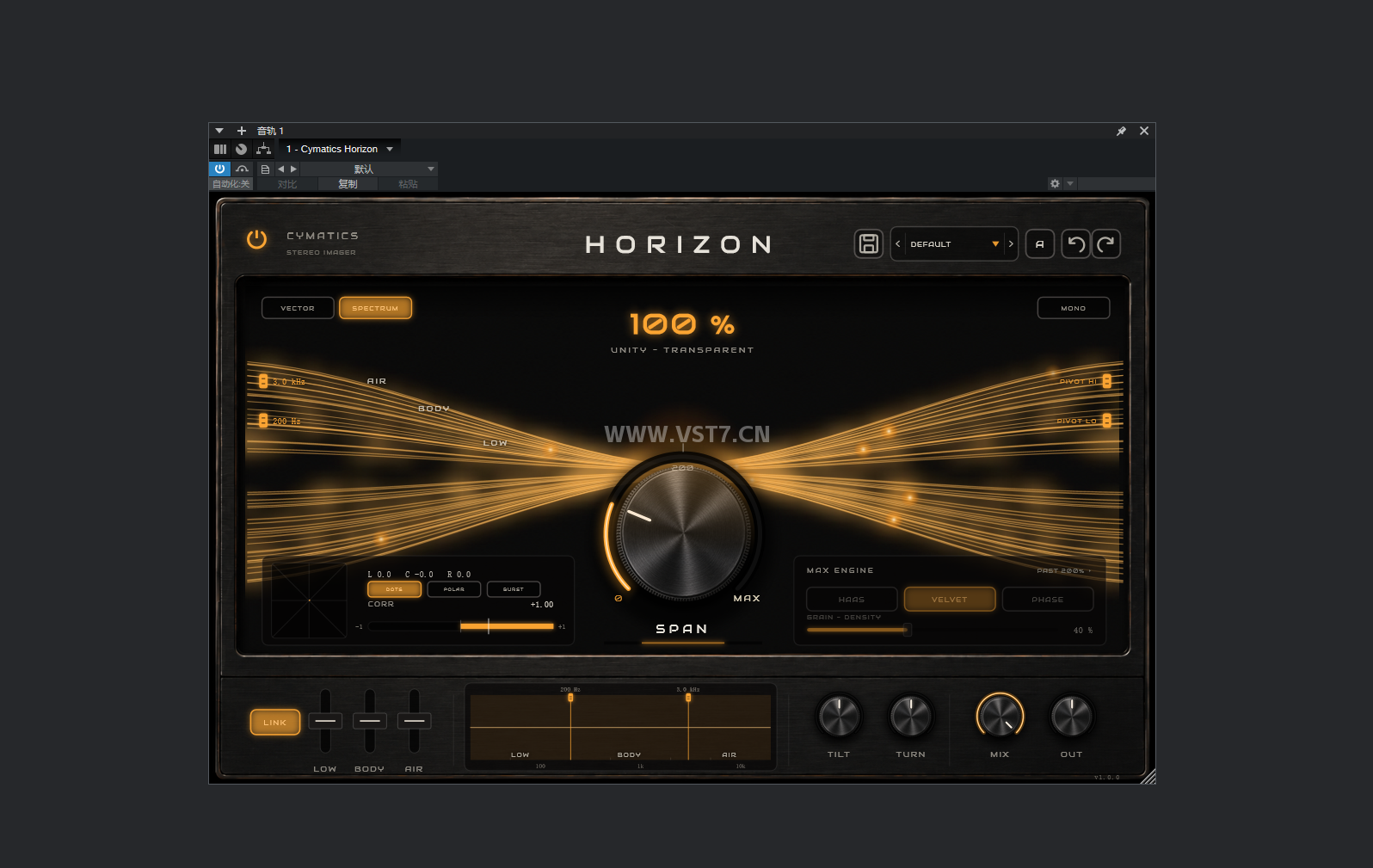
Task: Click the 对比 compare button
Action: coord(287,184)
